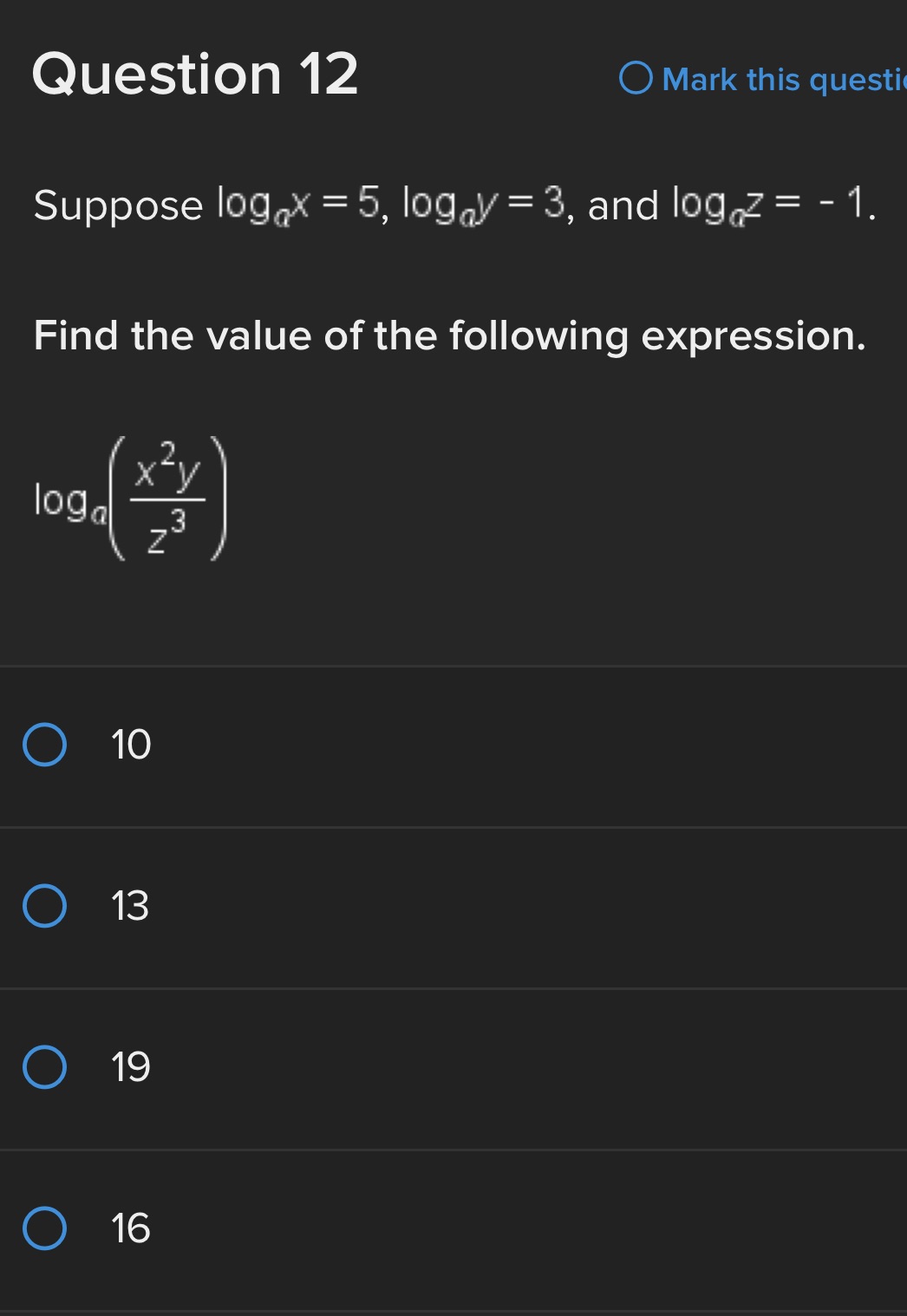Click the Suppose log equation text

click(451, 205)
